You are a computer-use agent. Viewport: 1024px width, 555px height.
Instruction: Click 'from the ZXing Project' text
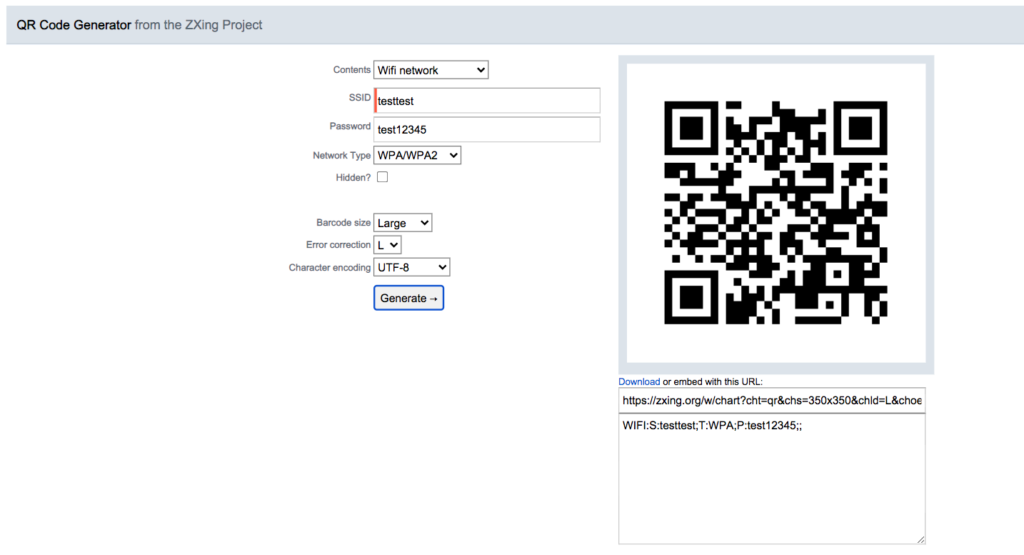[x=199, y=25]
